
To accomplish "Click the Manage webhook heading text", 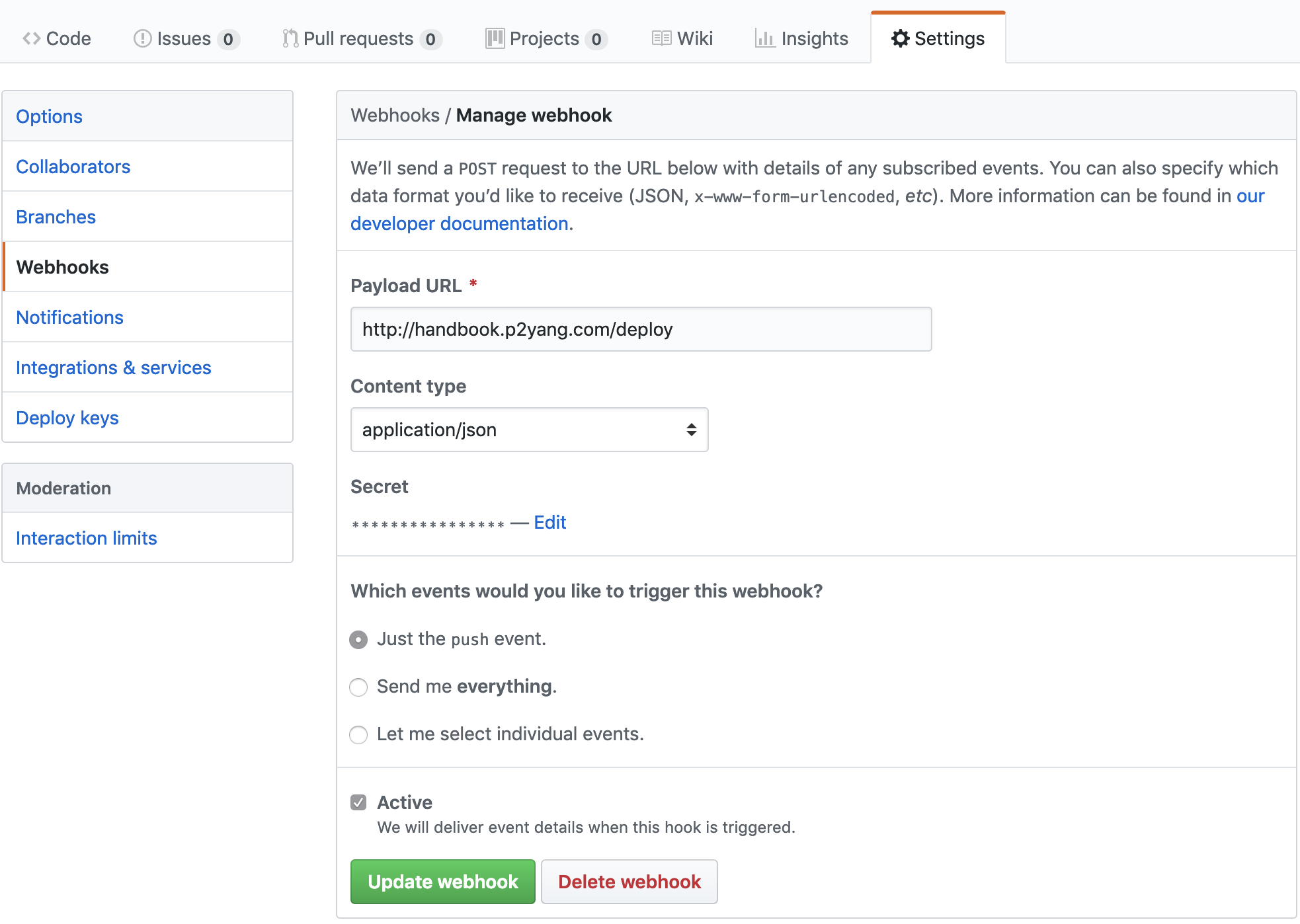I will (534, 115).
